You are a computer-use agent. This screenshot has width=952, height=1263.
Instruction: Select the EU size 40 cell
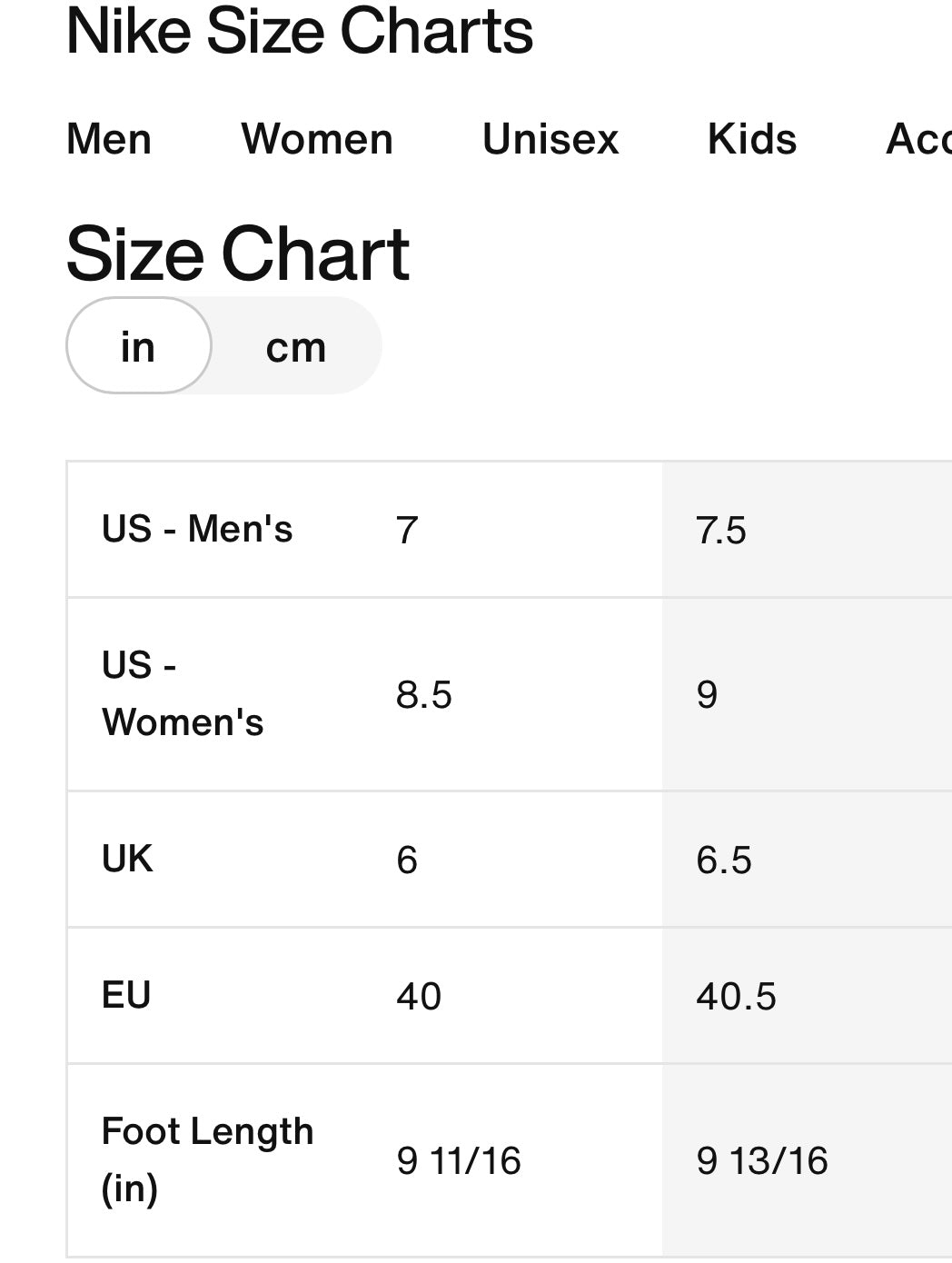tap(419, 997)
